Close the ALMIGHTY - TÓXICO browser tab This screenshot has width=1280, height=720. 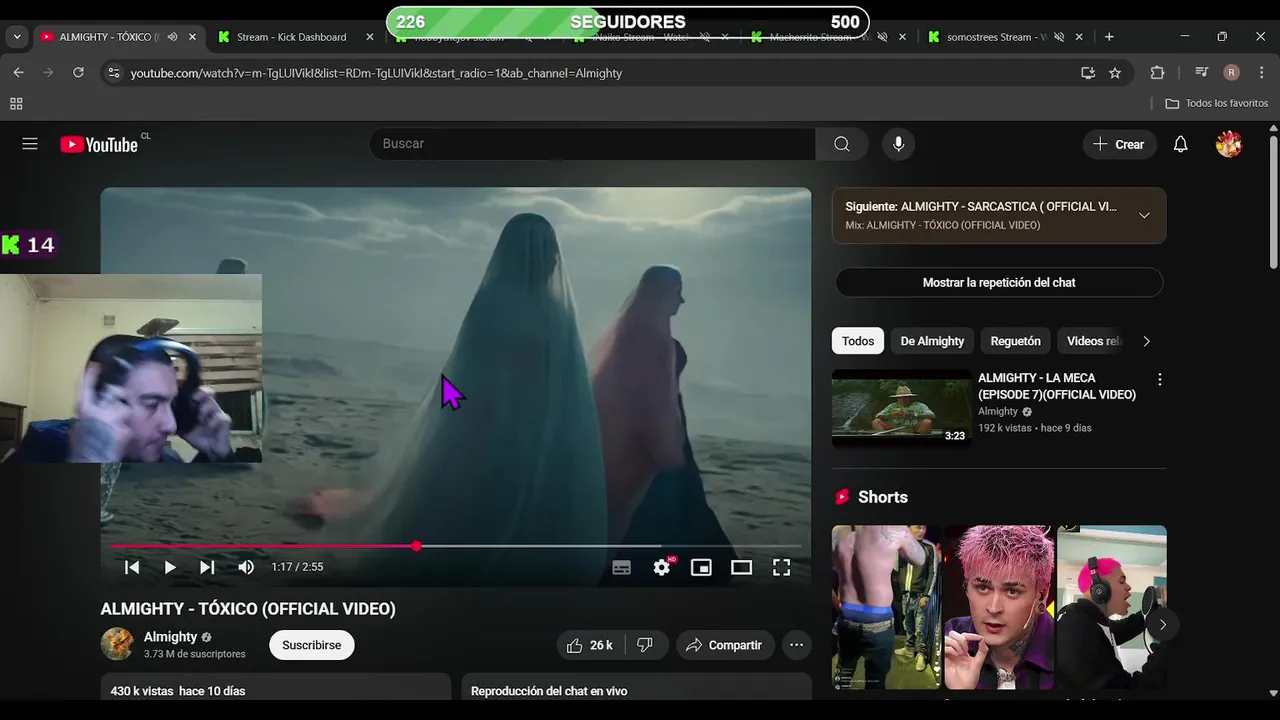tap(192, 37)
